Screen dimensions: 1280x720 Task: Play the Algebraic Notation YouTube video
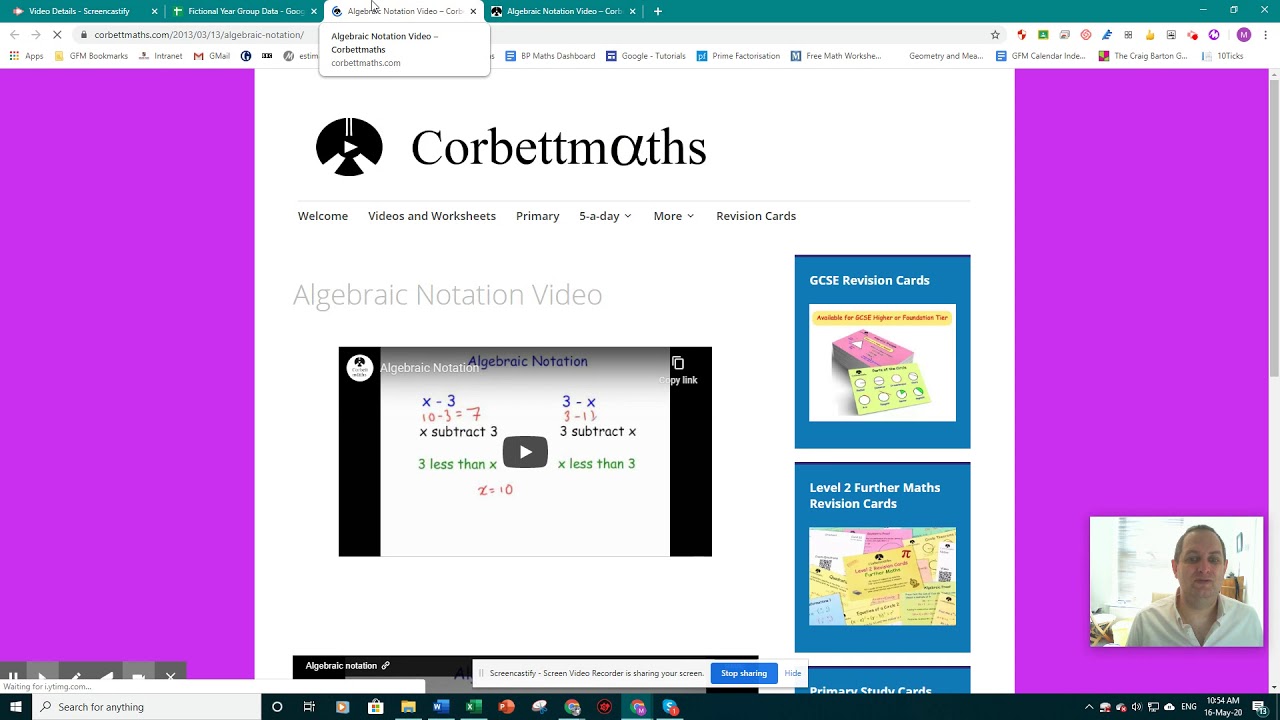click(x=525, y=452)
